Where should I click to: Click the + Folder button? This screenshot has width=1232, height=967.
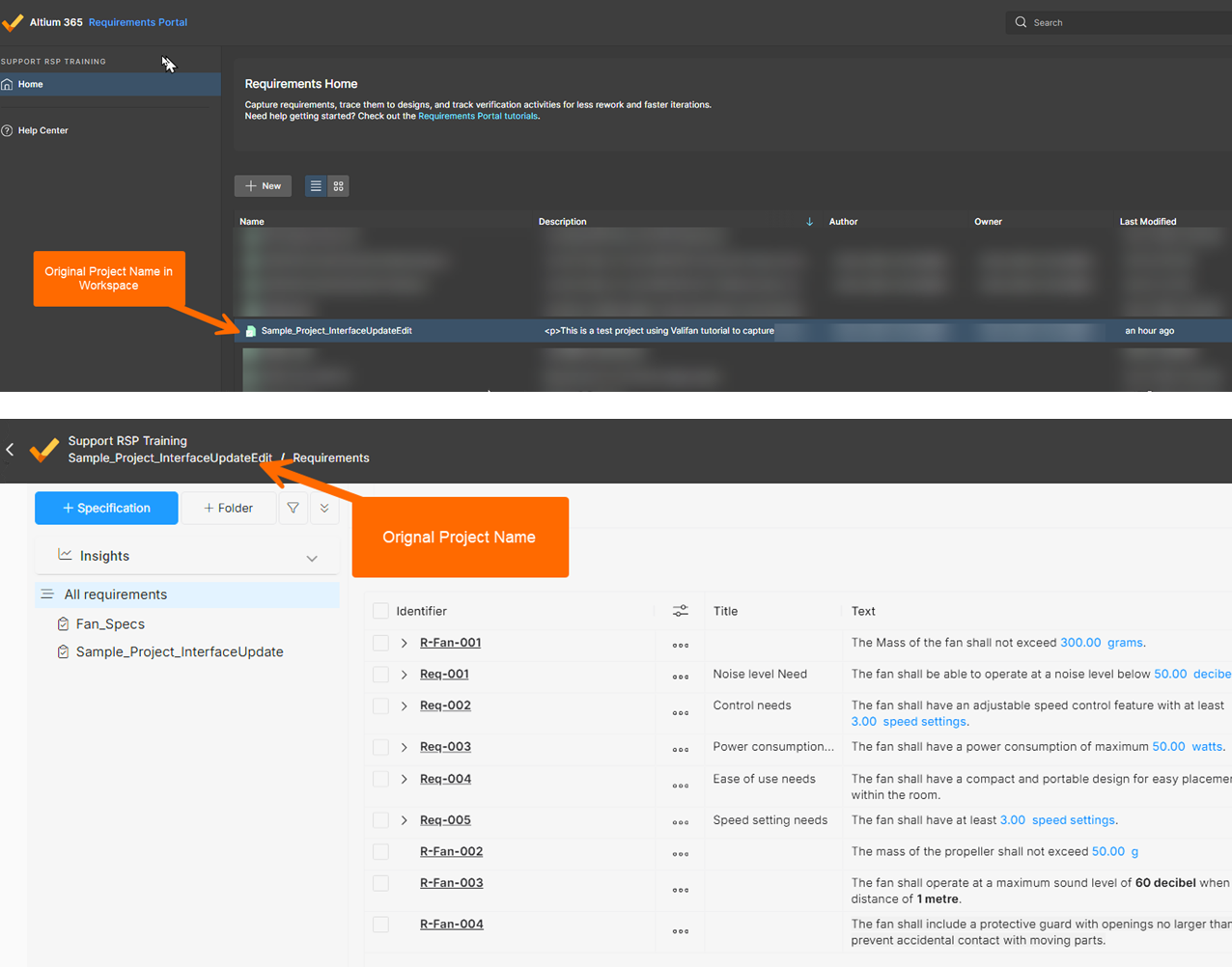click(228, 508)
